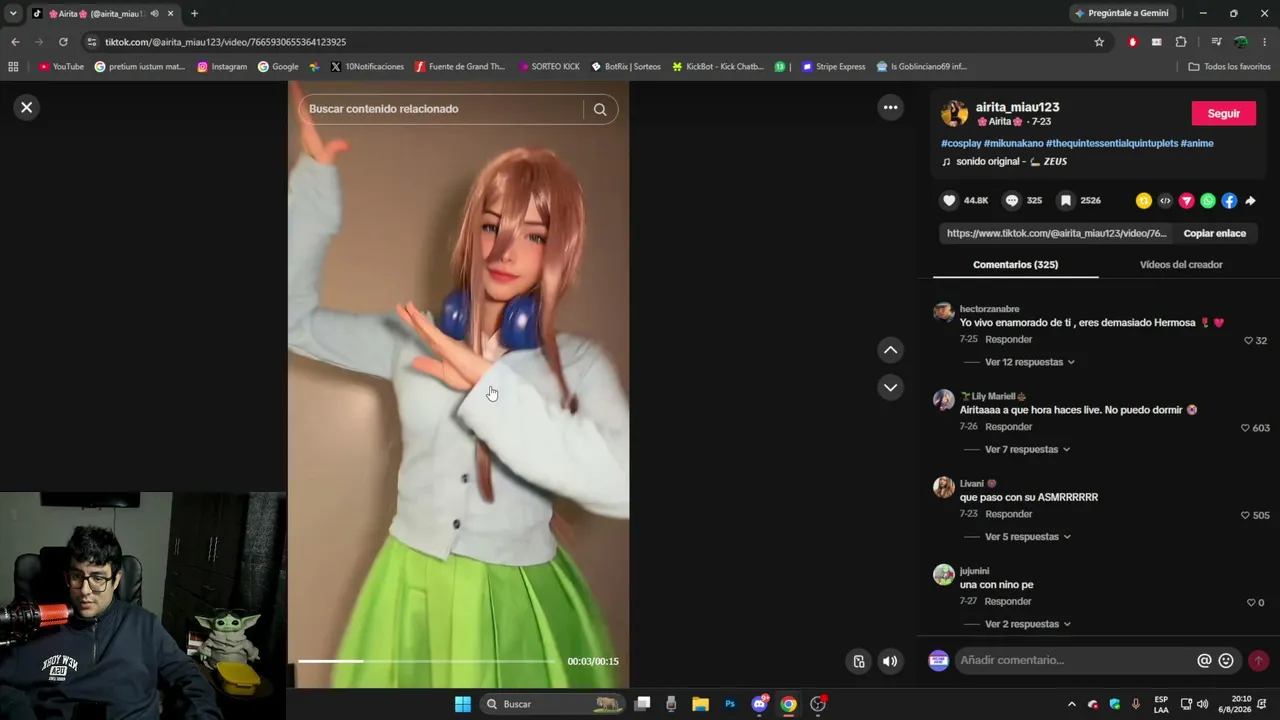This screenshot has width=1280, height=720.
Task: Like Livani's ASMR comment
Action: 1245,515
